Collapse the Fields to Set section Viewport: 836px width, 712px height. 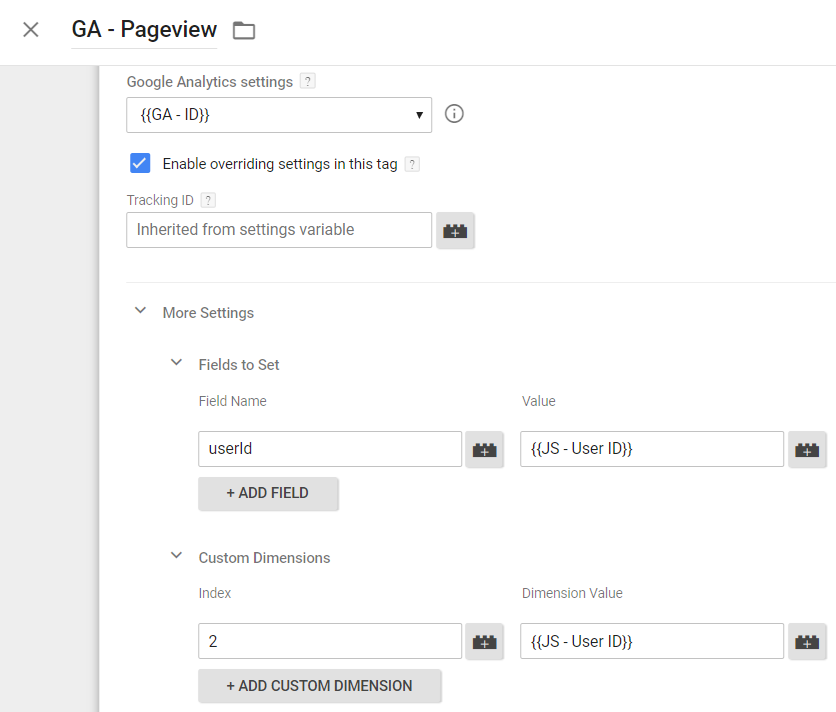click(176, 363)
